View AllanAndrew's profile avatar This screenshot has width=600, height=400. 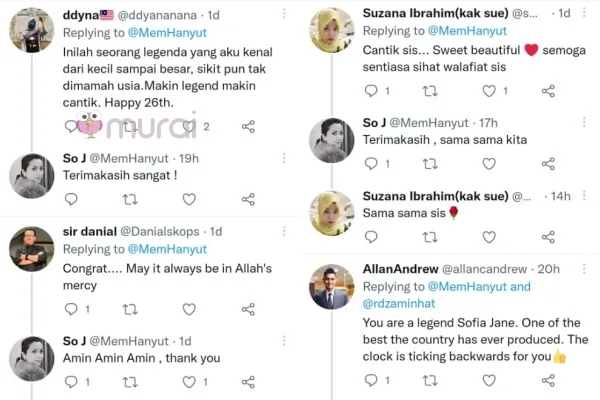(x=330, y=287)
